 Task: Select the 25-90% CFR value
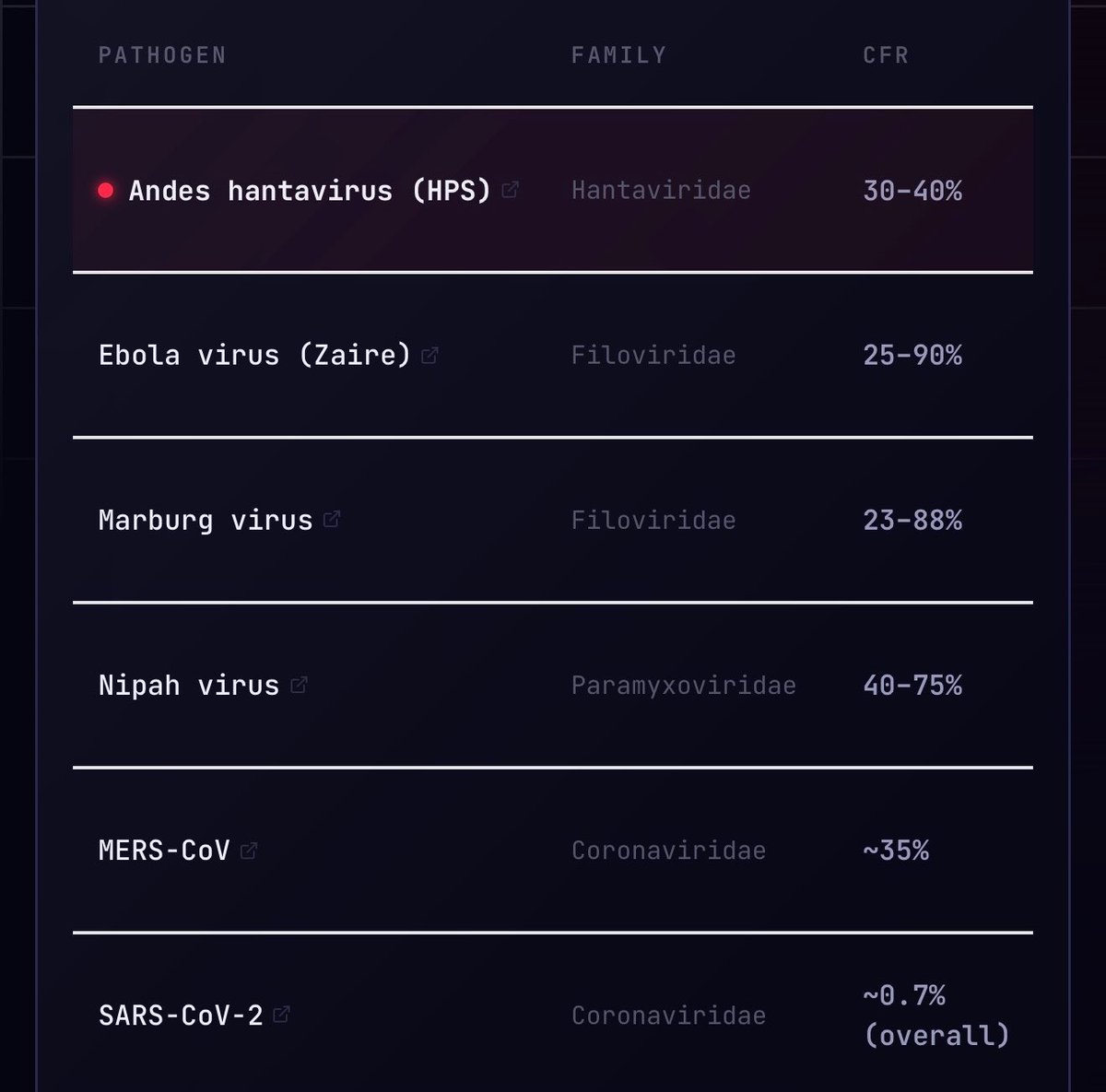pos(912,356)
